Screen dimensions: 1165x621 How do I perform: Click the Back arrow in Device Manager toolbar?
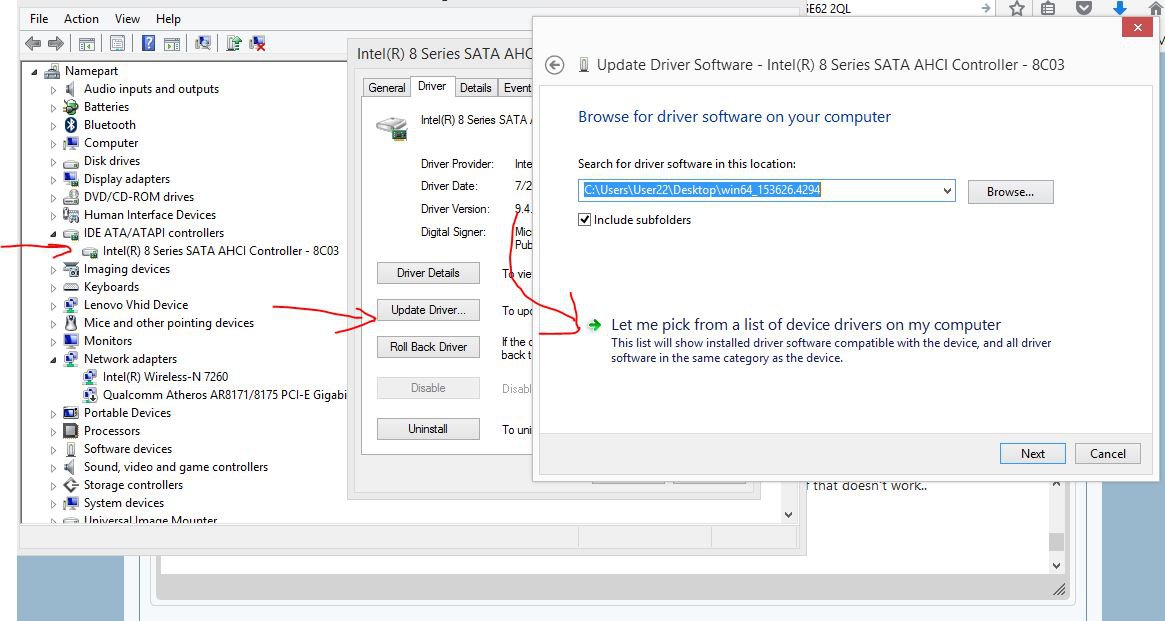[33, 44]
